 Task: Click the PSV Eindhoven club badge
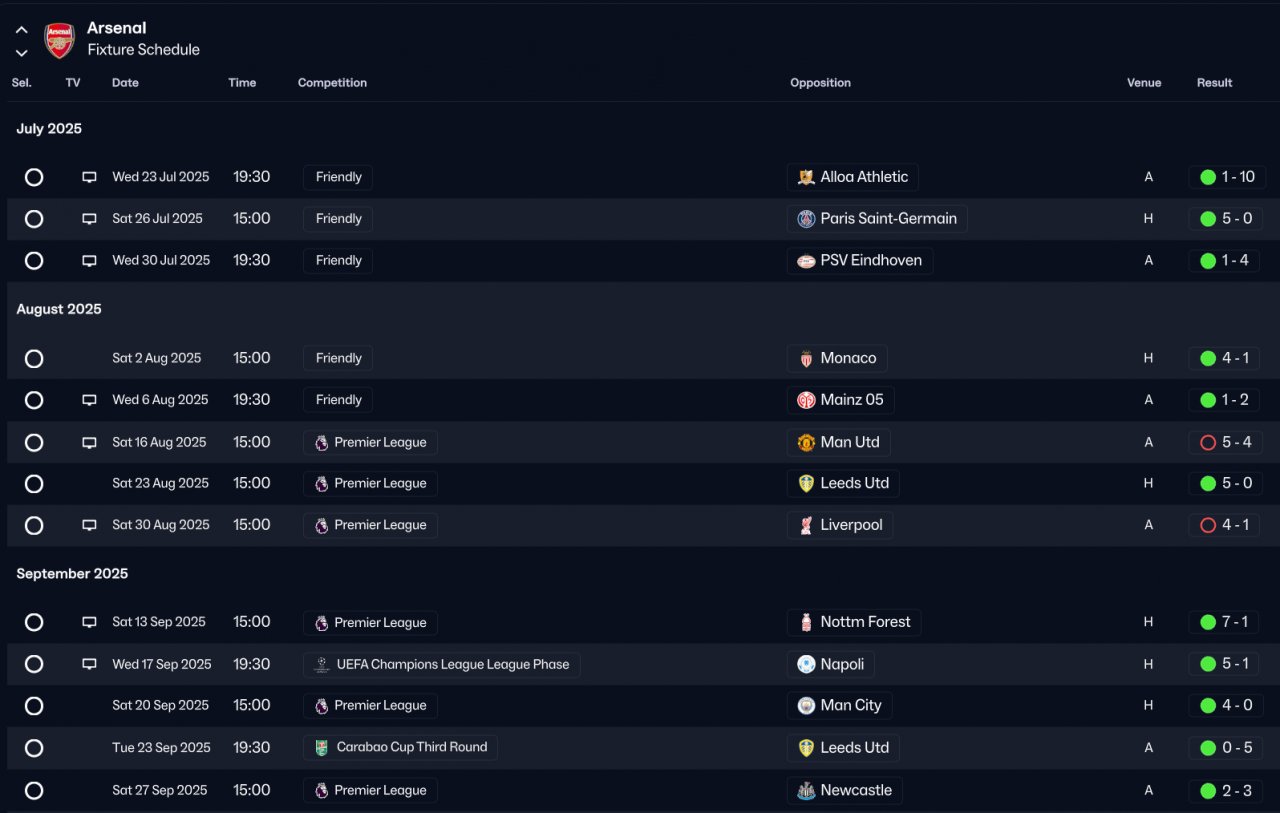(806, 261)
